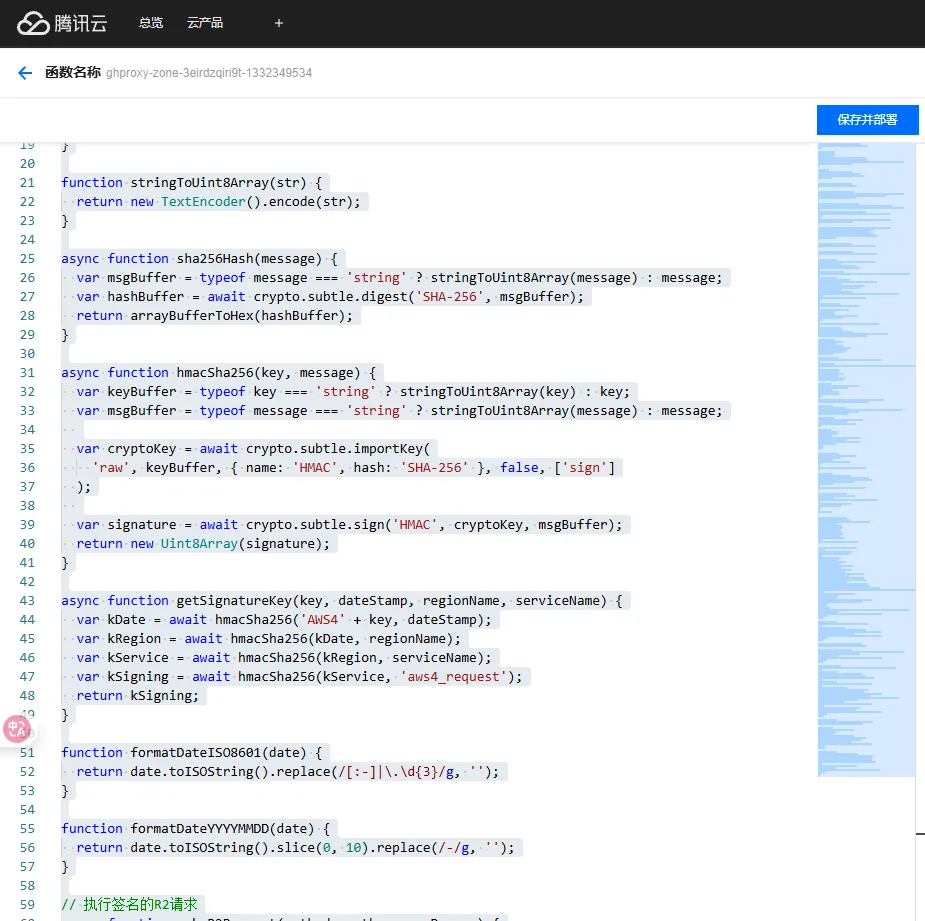Click the Tencent Cloud logo
Image resolution: width=925 pixels, height=921 pixels.
pos(62,23)
